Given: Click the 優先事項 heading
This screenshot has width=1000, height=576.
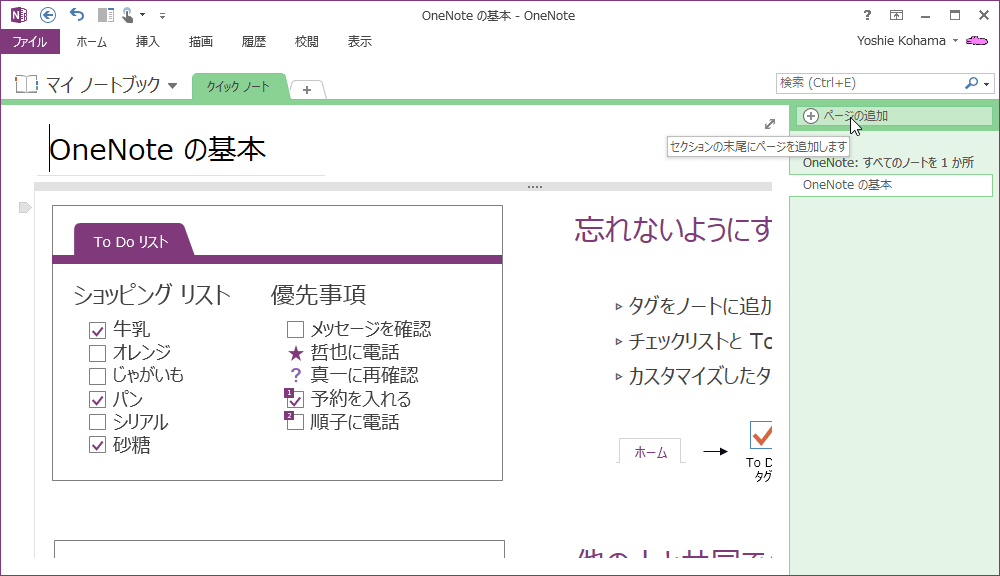Looking at the screenshot, I should pos(318,295).
